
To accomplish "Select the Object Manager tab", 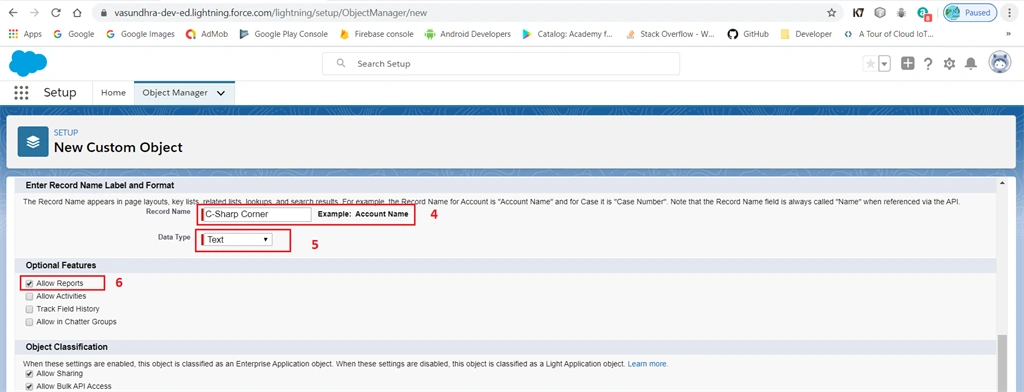I will 175,93.
